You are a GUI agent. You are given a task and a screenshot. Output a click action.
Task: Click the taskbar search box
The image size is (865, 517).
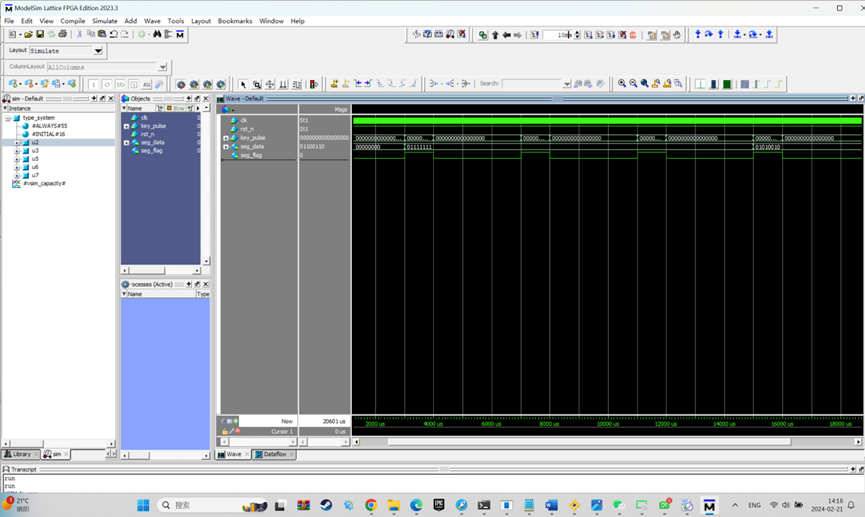(213, 505)
